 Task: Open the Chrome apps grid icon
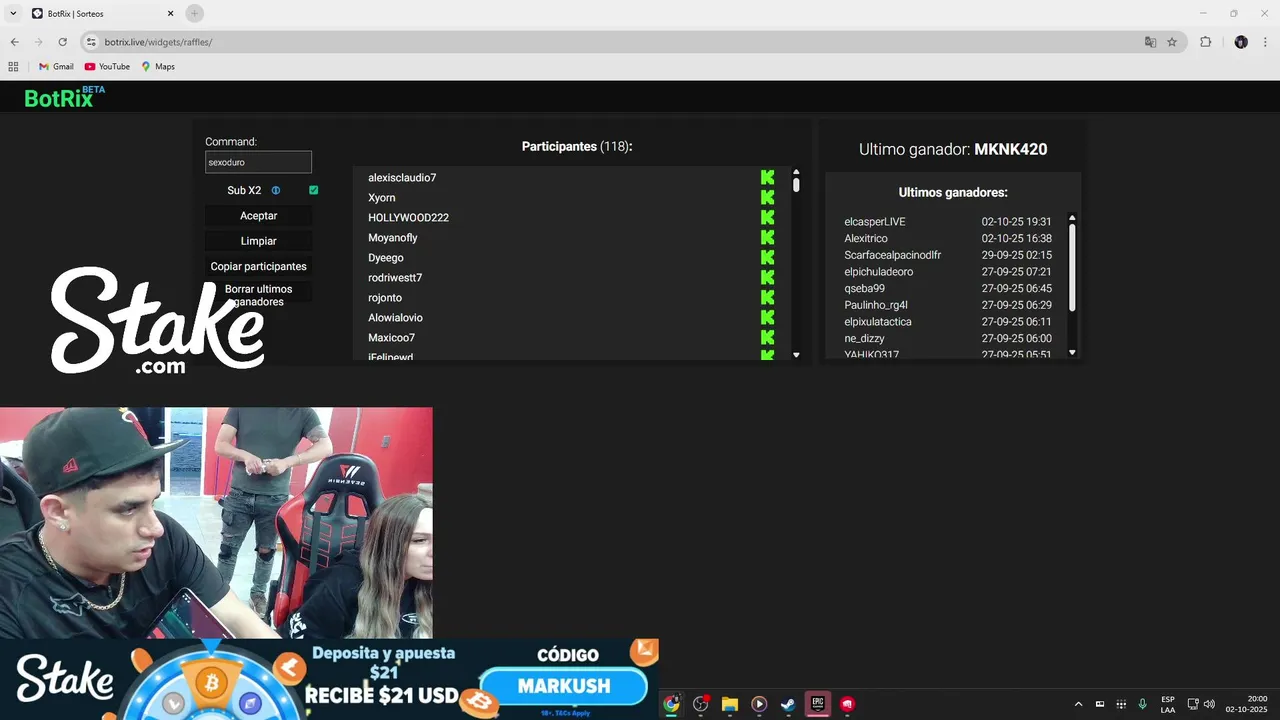point(13,67)
